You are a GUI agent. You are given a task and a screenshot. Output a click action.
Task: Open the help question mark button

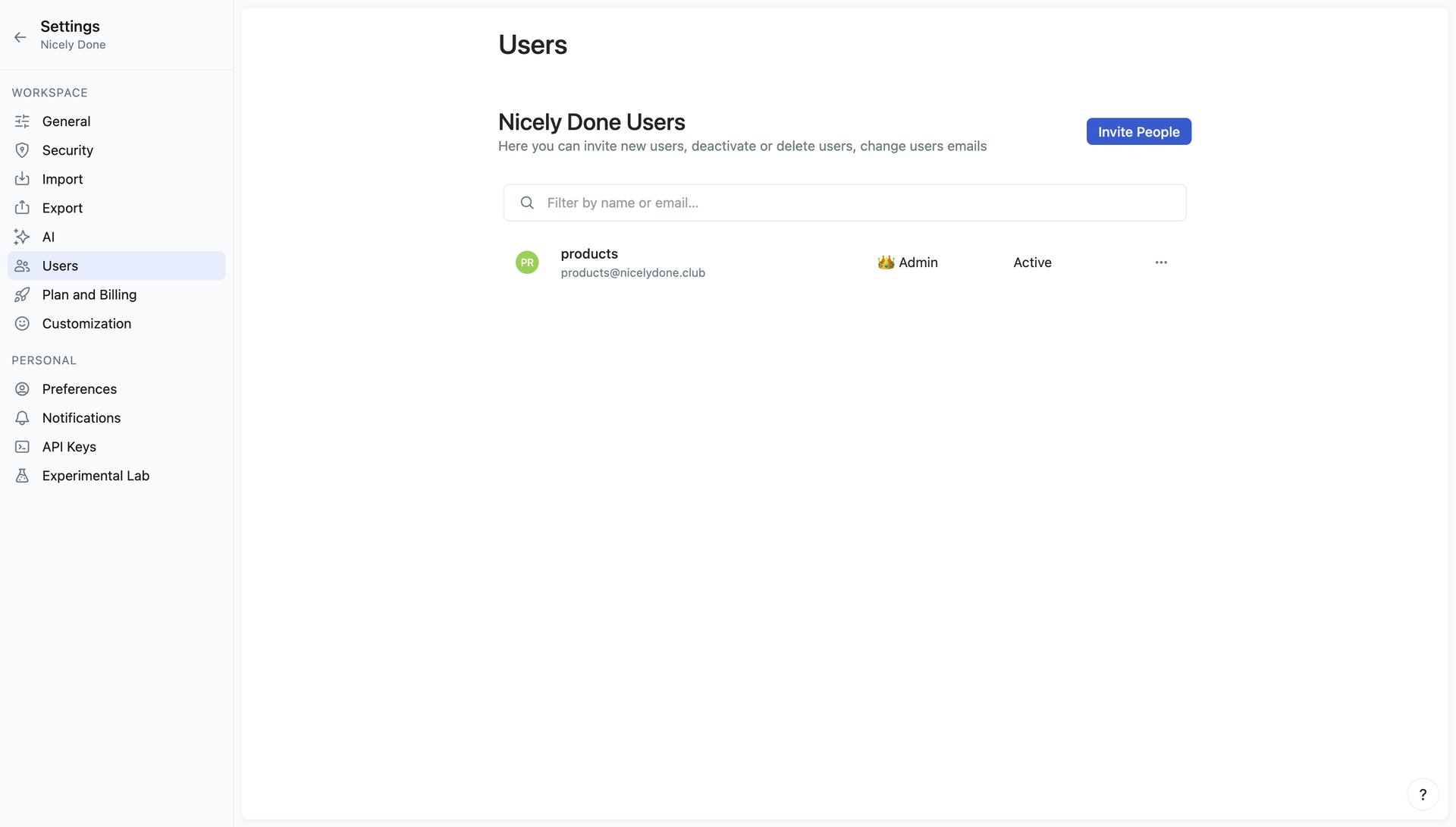coord(1423,794)
